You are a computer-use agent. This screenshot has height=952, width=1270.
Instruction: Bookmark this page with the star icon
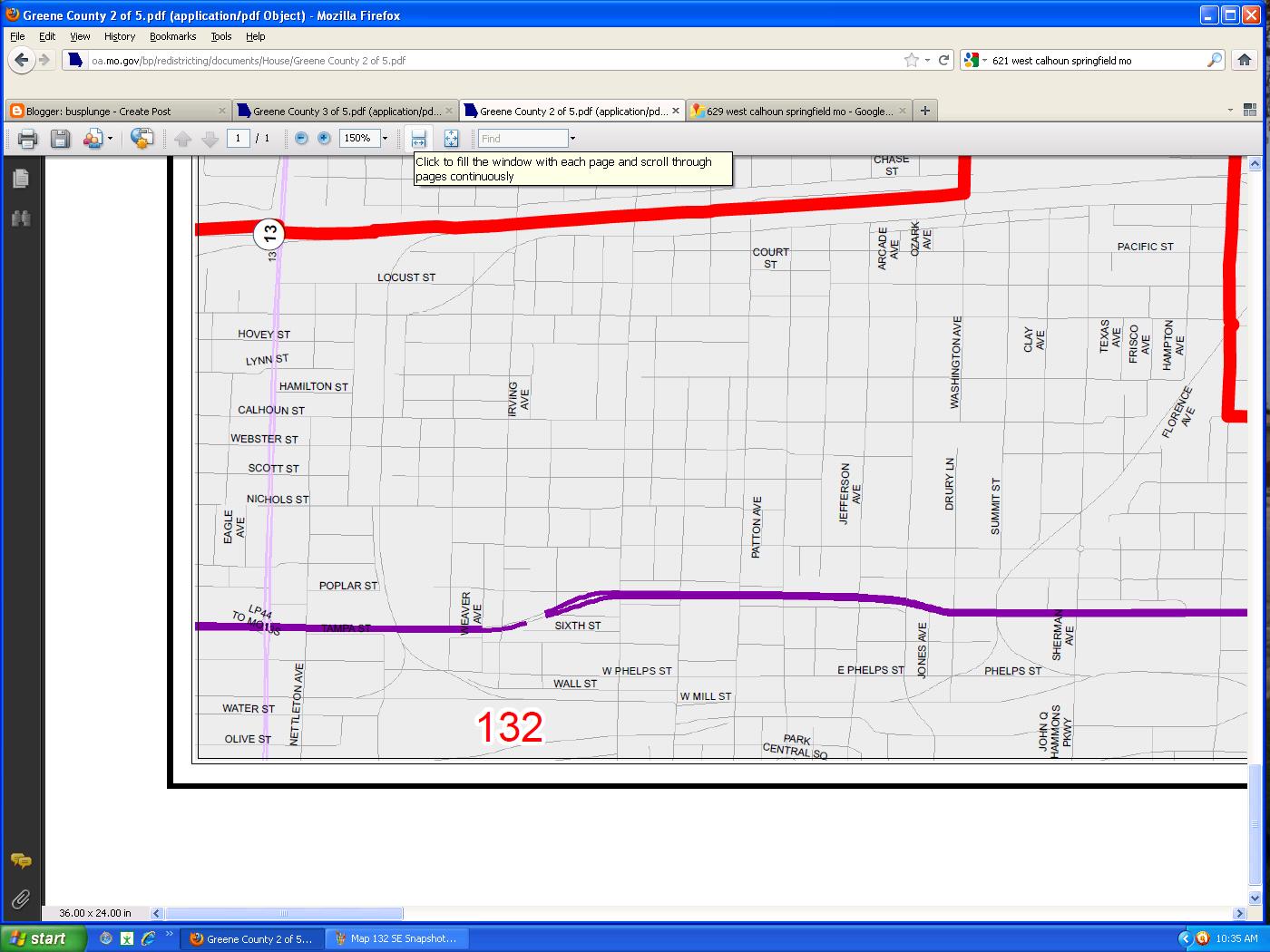click(912, 61)
